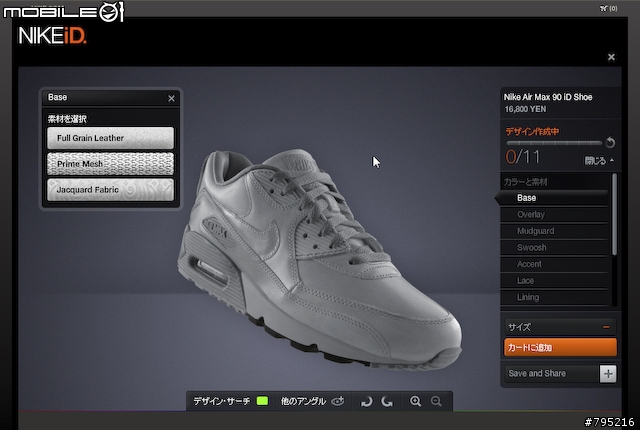Rotate shoe counterclockwise arrow icon

tap(387, 402)
